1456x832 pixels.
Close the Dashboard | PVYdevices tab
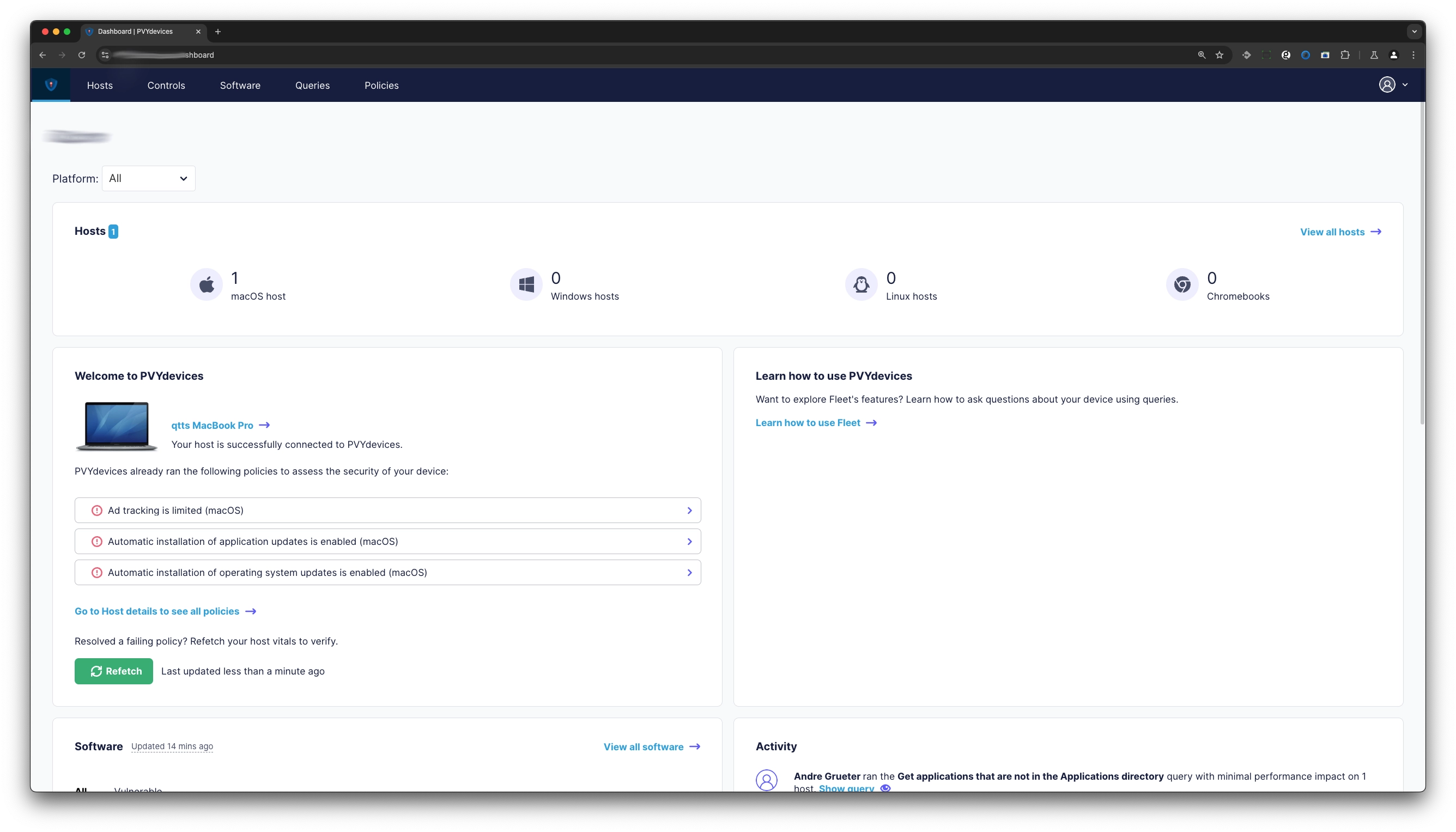point(198,32)
